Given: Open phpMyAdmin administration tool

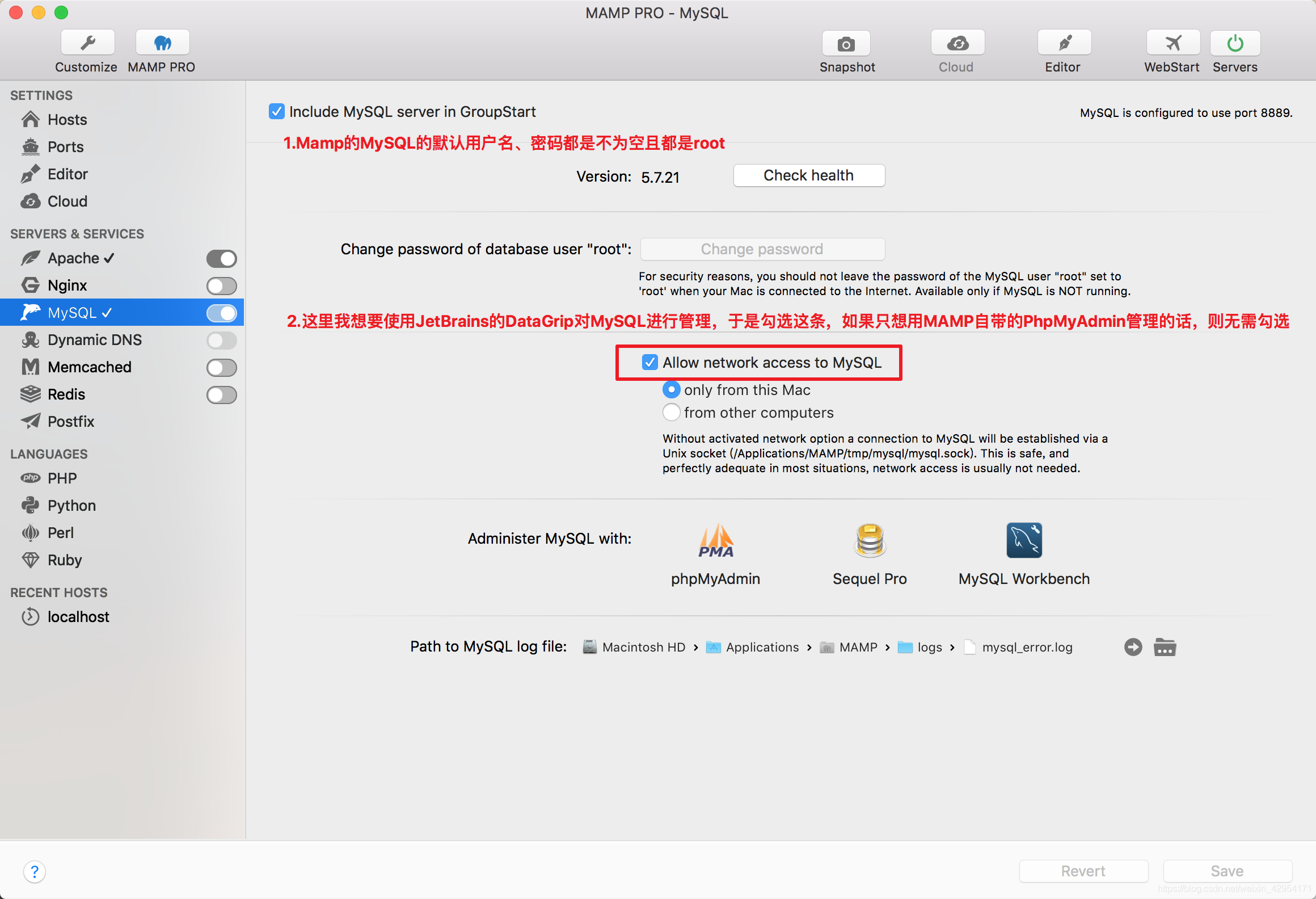Looking at the screenshot, I should click(x=716, y=540).
